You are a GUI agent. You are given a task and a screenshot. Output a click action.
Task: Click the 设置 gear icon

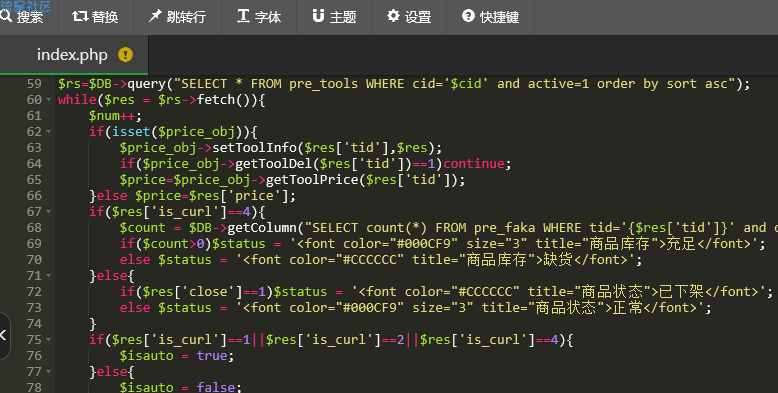(x=393, y=16)
